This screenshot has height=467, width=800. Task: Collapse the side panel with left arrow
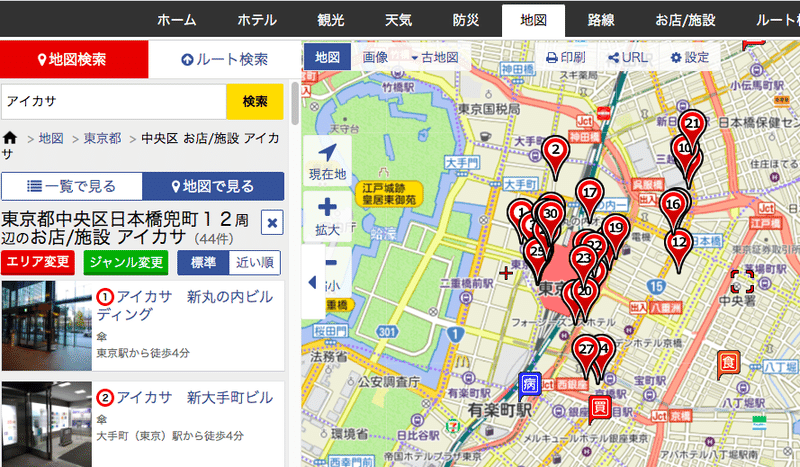(312, 282)
